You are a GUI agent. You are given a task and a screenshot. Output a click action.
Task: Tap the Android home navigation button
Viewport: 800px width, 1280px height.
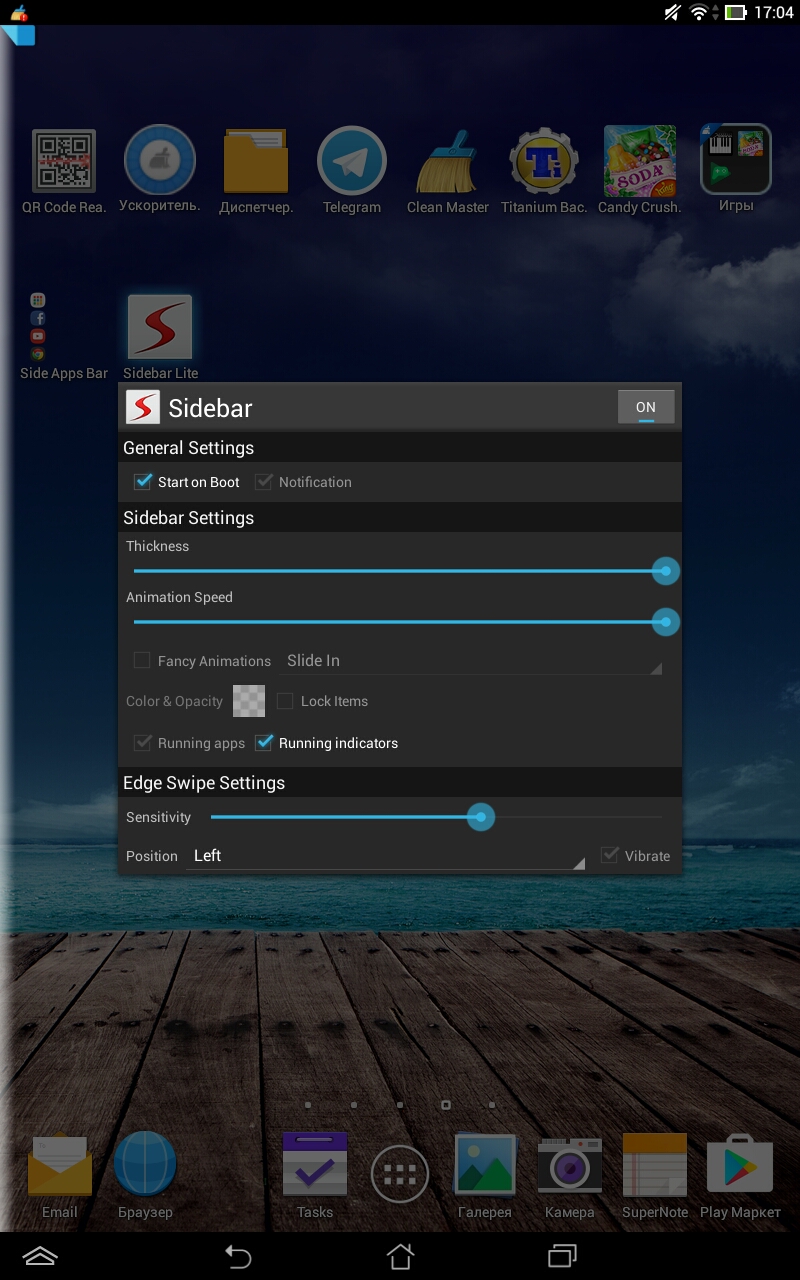(400, 1256)
